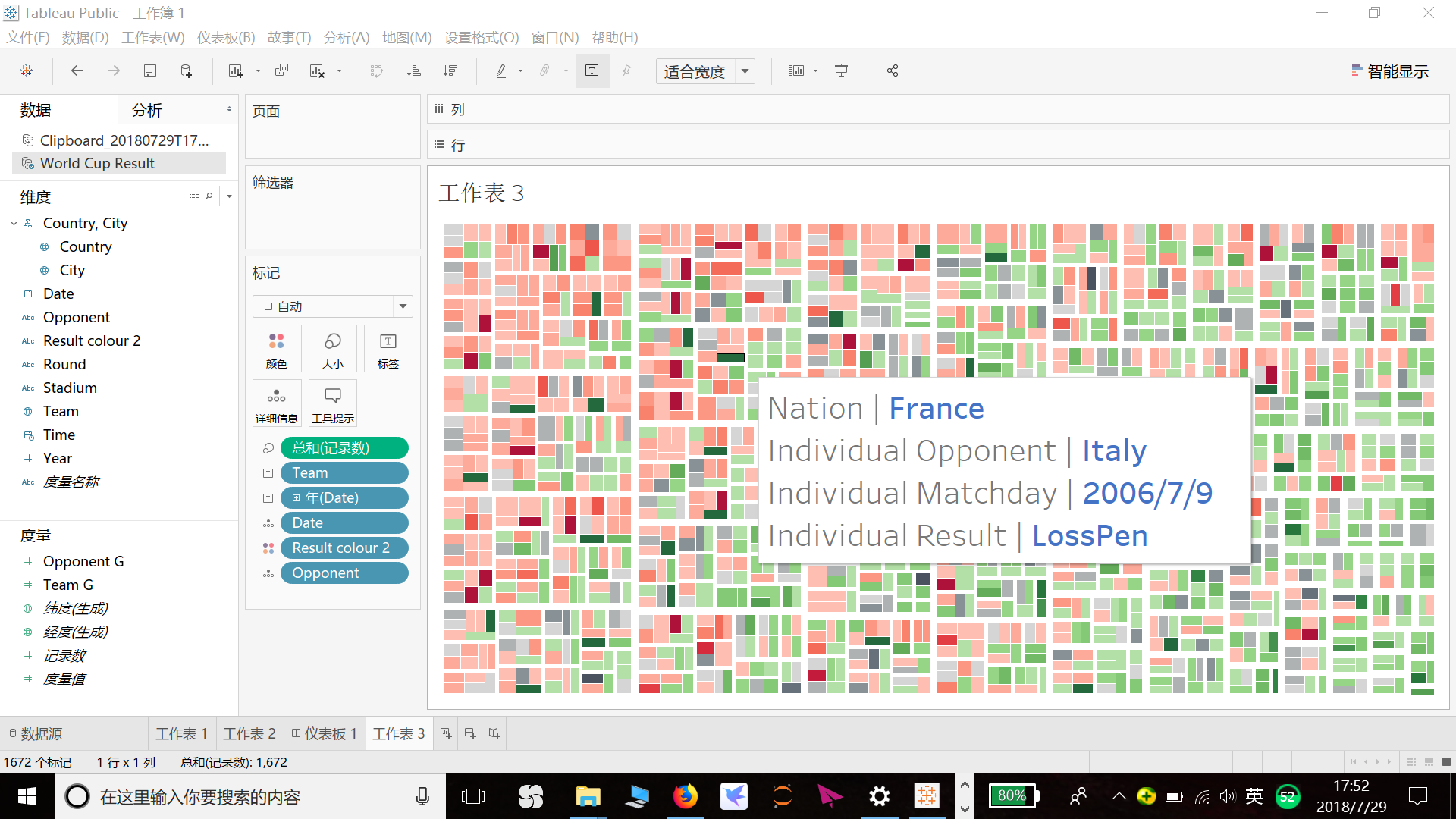Image resolution: width=1456 pixels, height=819 pixels.
Task: Switch dimensions to view-as-list icon
Action: (194, 196)
